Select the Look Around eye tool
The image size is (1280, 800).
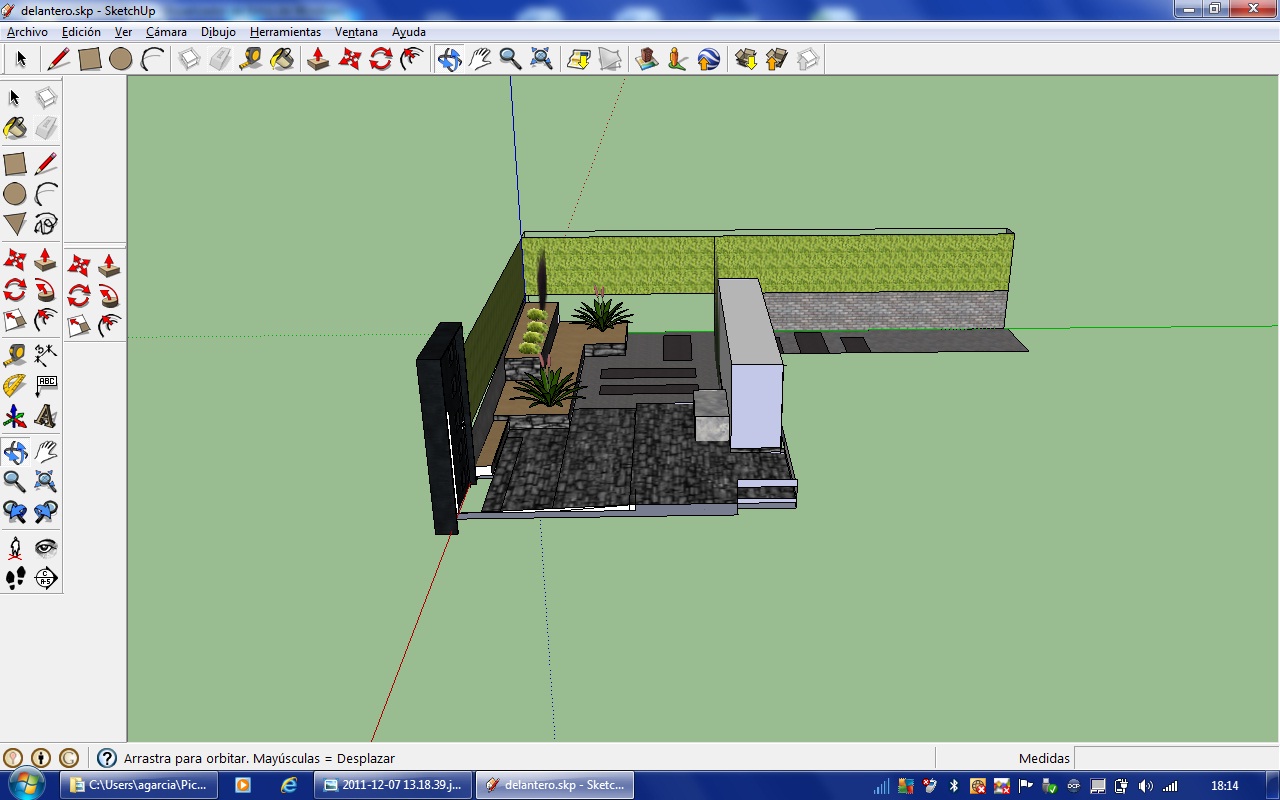(x=46, y=548)
